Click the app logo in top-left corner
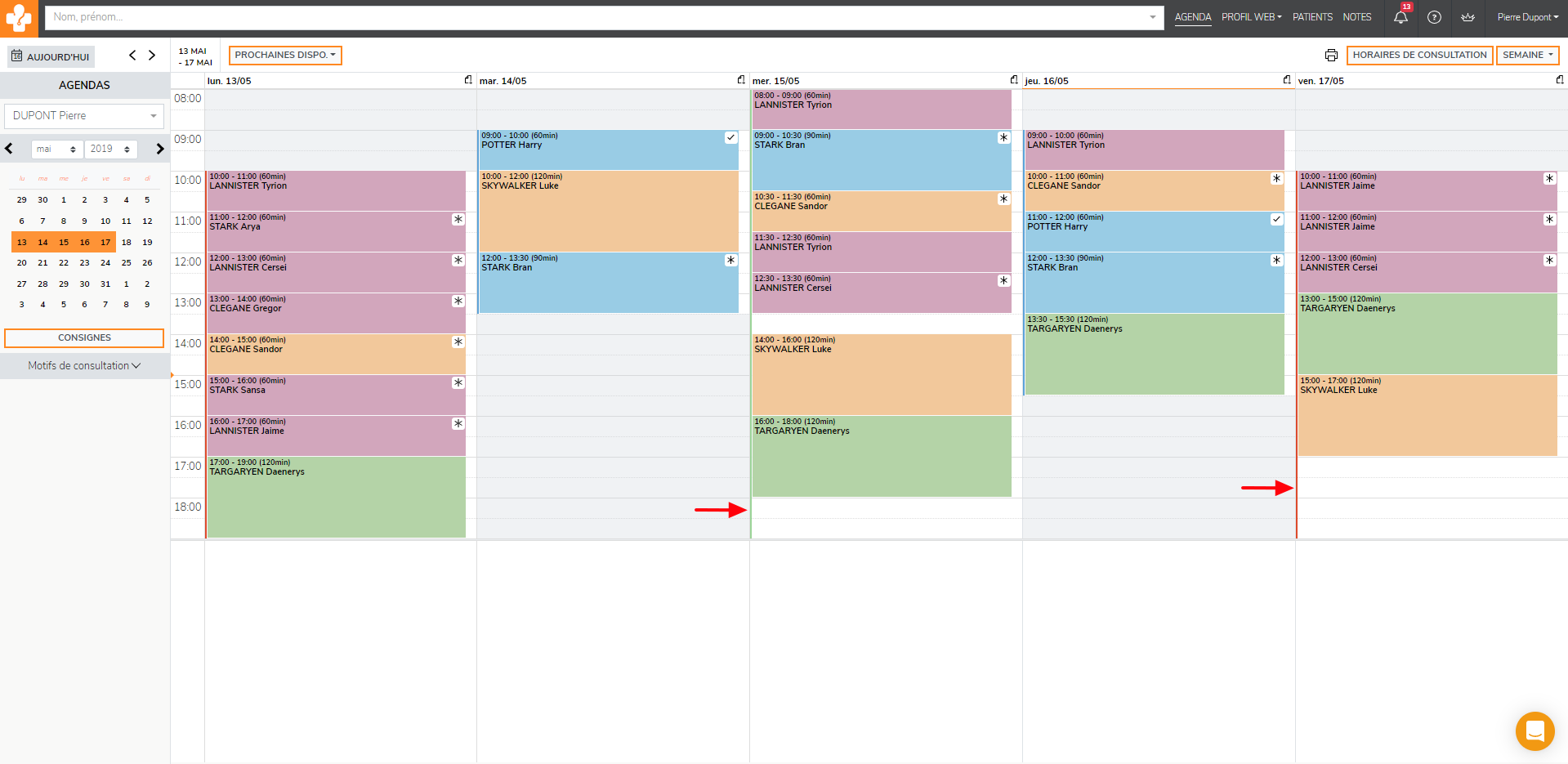The width and height of the screenshot is (1568, 764). (x=19, y=18)
